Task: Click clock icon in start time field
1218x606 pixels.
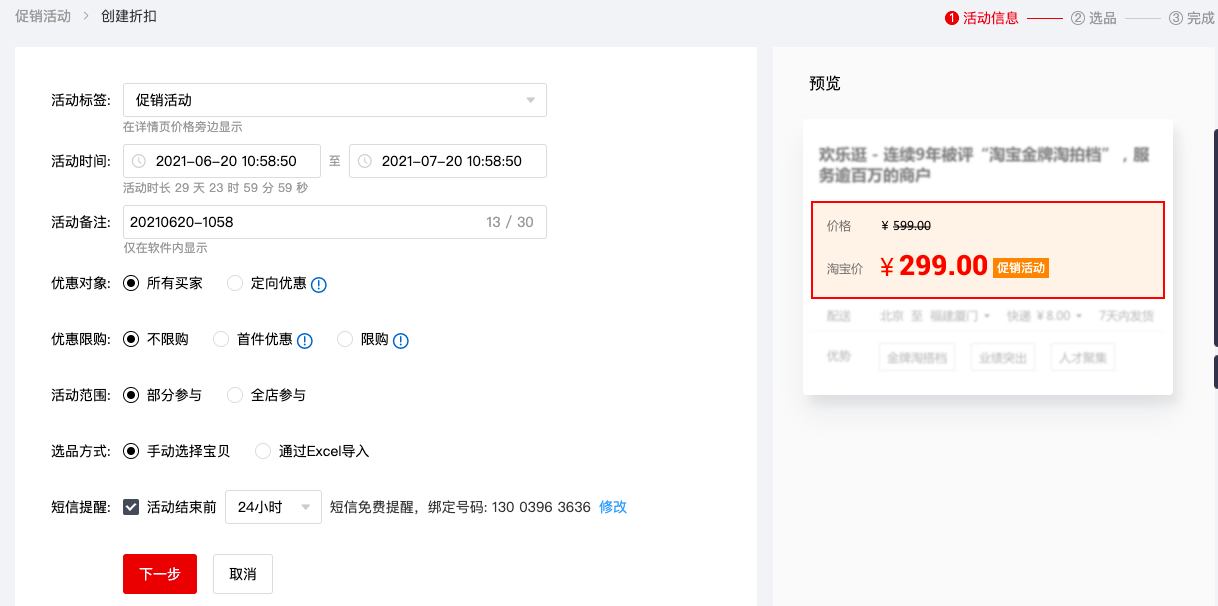Action: coord(139,161)
